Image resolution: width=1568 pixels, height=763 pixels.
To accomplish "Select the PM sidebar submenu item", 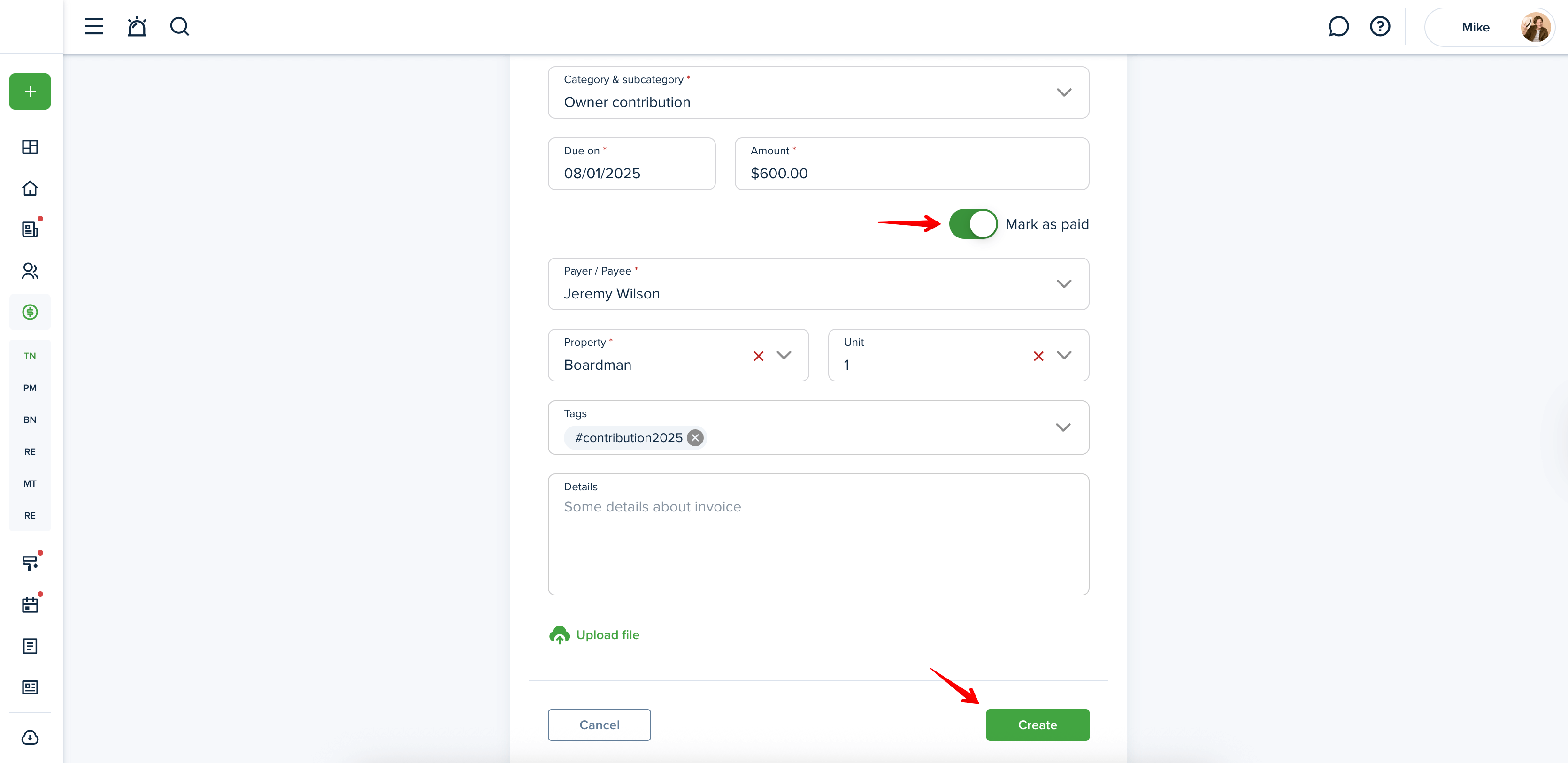I will (x=30, y=388).
